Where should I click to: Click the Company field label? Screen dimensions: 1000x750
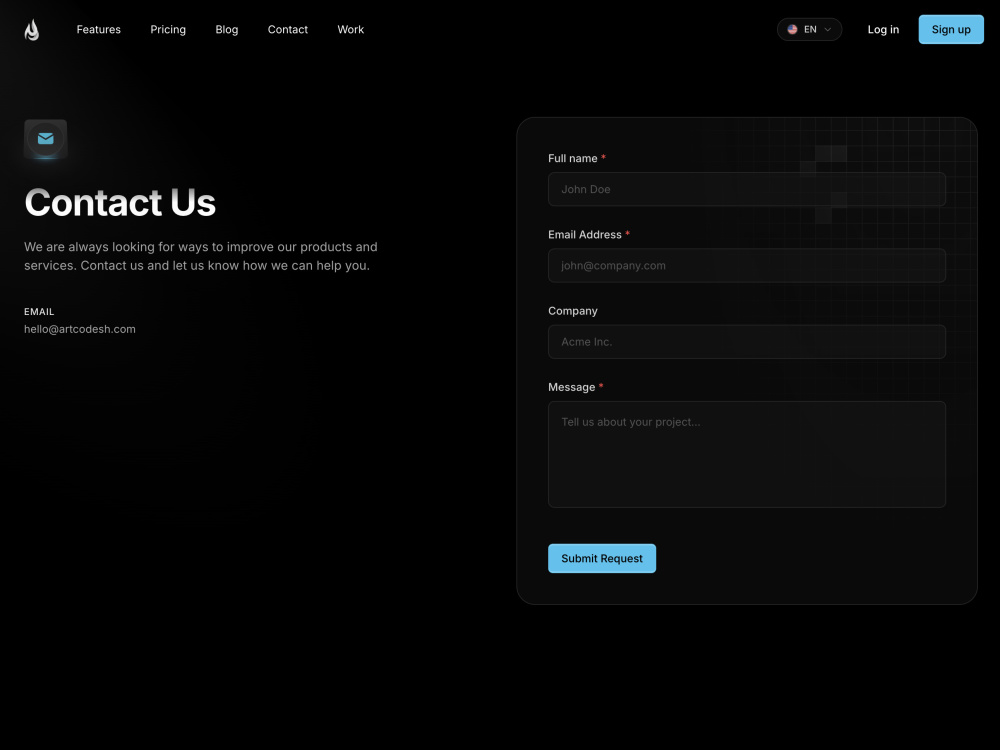[x=573, y=311]
